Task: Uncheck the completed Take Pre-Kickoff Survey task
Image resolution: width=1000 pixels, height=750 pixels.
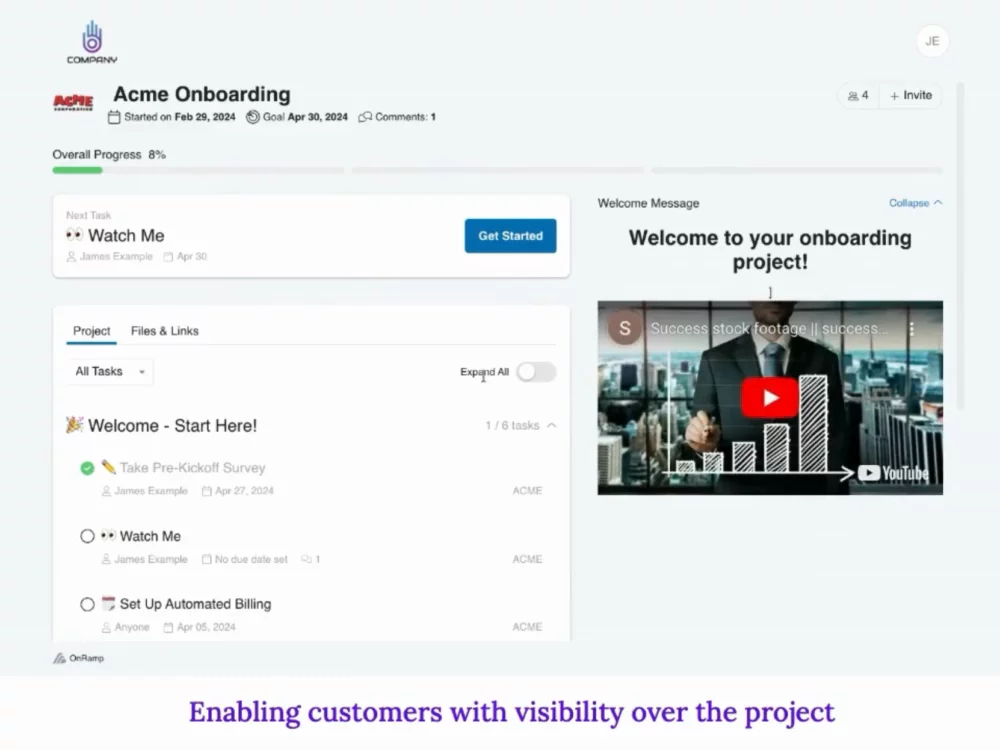Action: coord(87,468)
